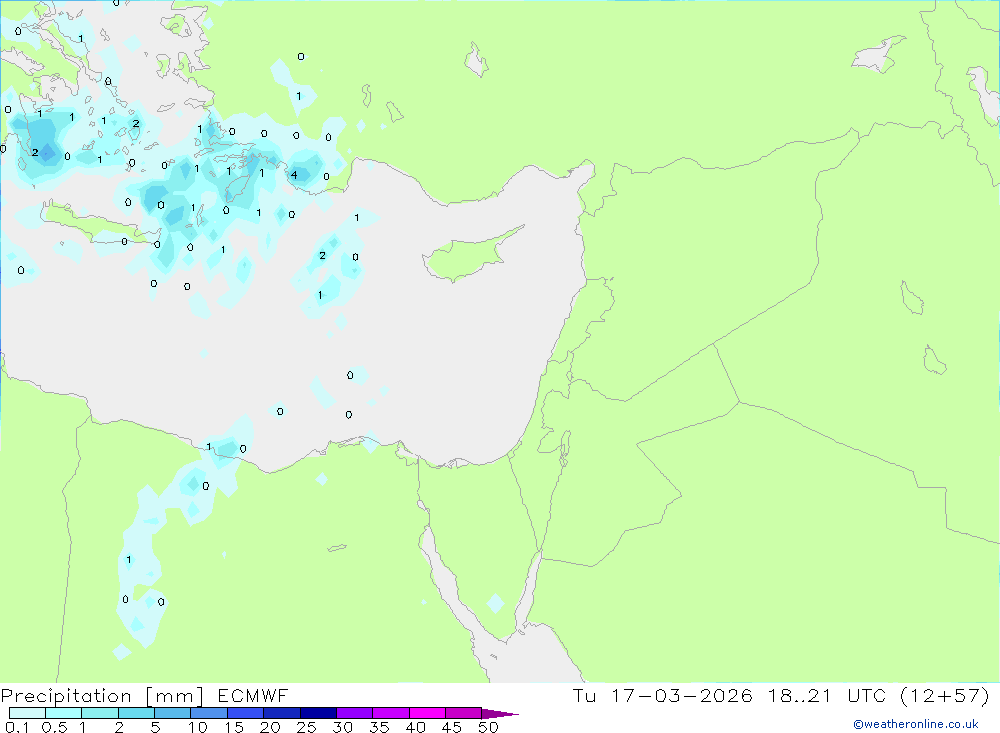
Task: Click the 30–35 mm violet legend swatch
Action: tap(355, 713)
